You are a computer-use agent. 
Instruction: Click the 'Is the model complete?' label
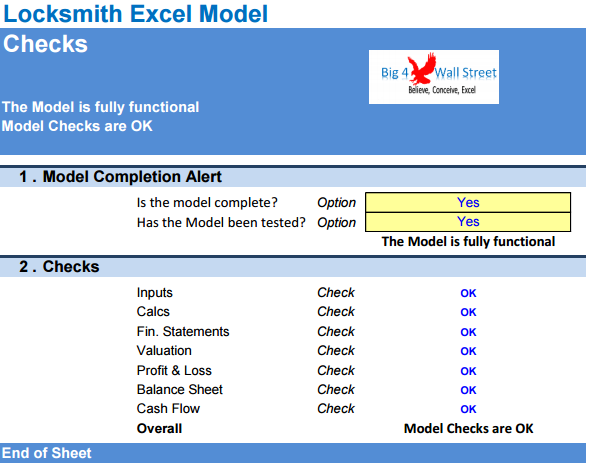click(x=207, y=203)
